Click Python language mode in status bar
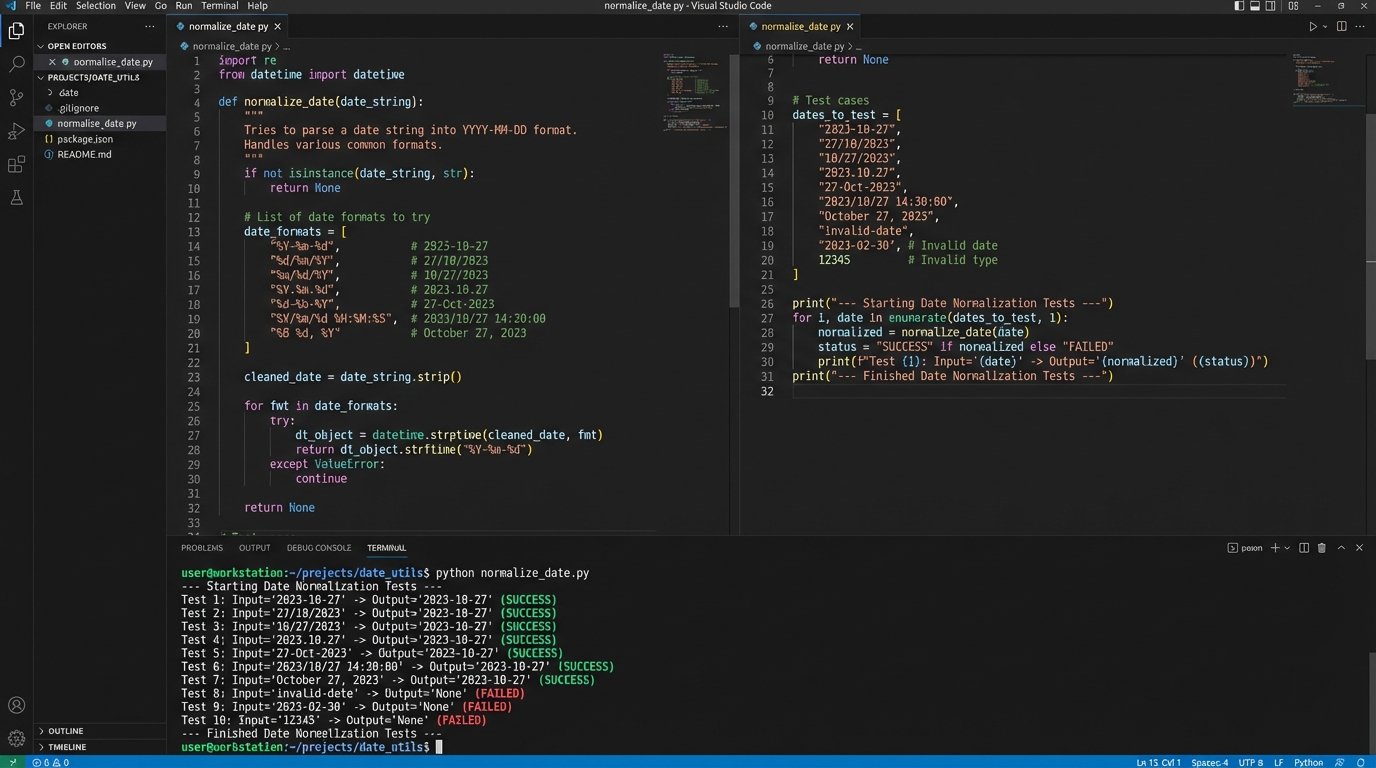 [1308, 762]
